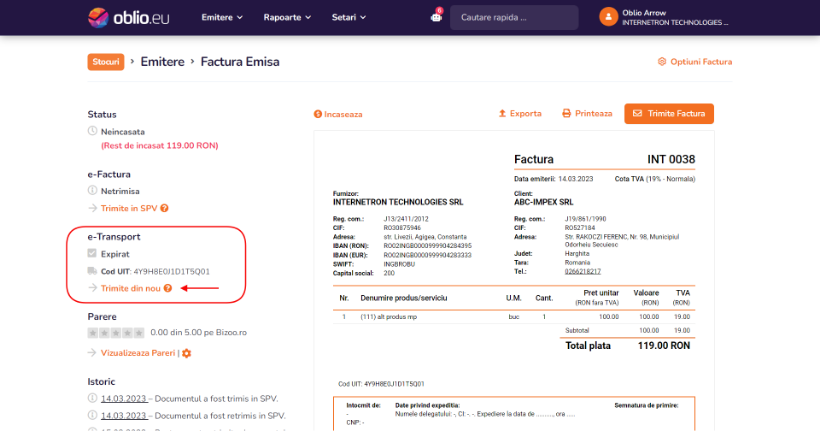Click the info icon beside trimis in SPV
Viewport: 820px width, 431px height.
[92, 398]
